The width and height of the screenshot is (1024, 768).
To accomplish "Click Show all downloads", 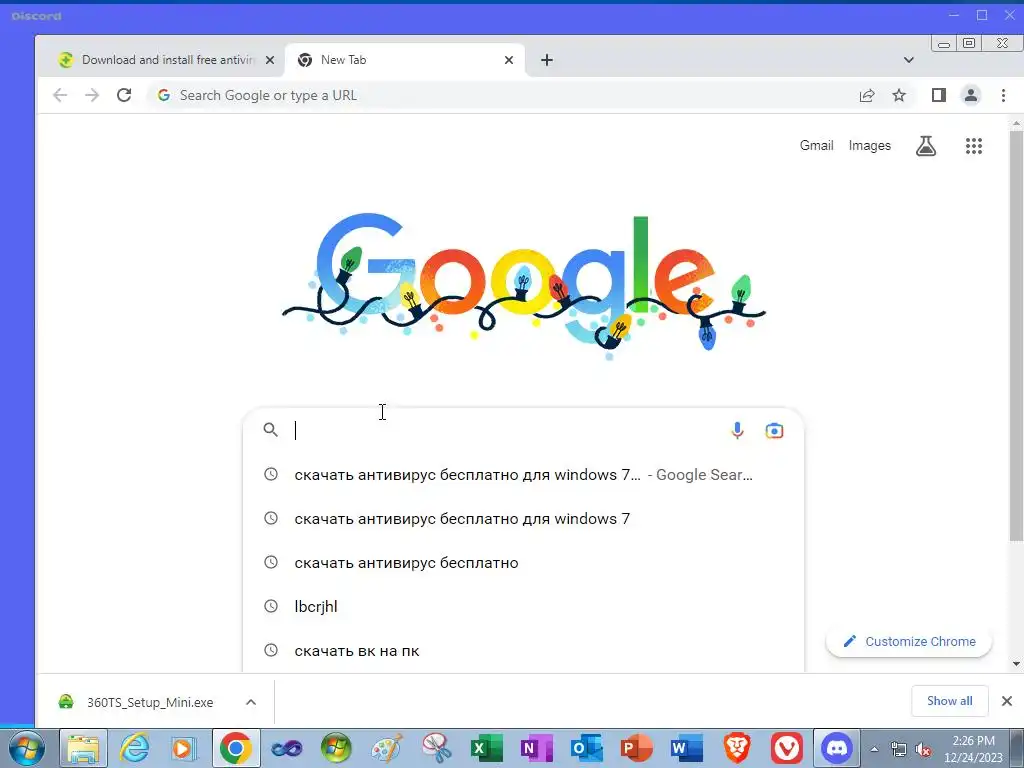I will 950,701.
